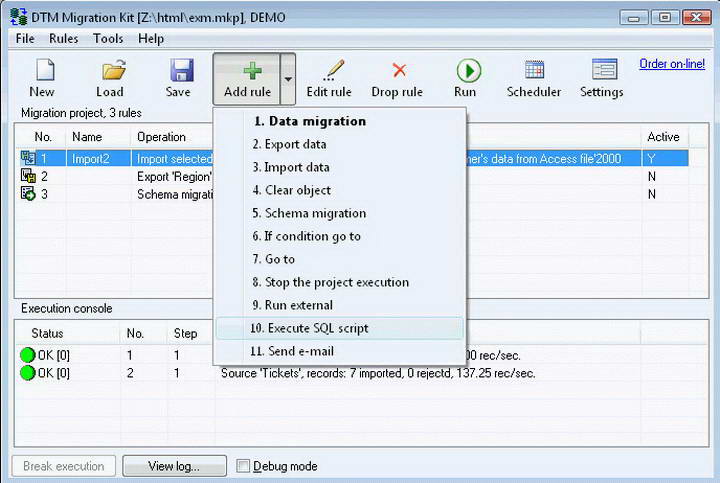Viewport: 720px width, 483px height.
Task: Click the New project toolbar icon
Action: coord(44,70)
